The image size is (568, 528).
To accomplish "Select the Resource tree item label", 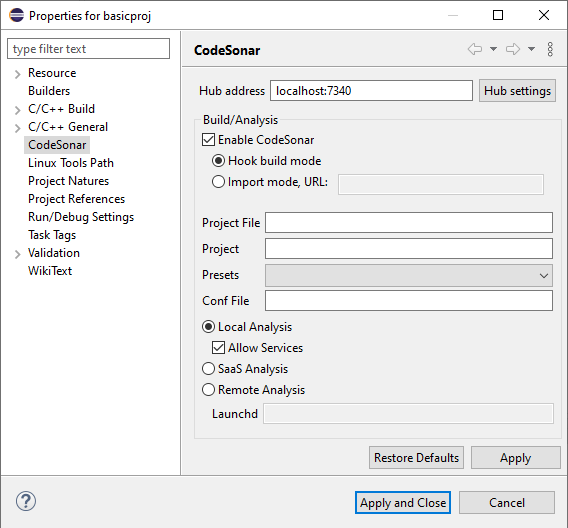I will coord(52,73).
